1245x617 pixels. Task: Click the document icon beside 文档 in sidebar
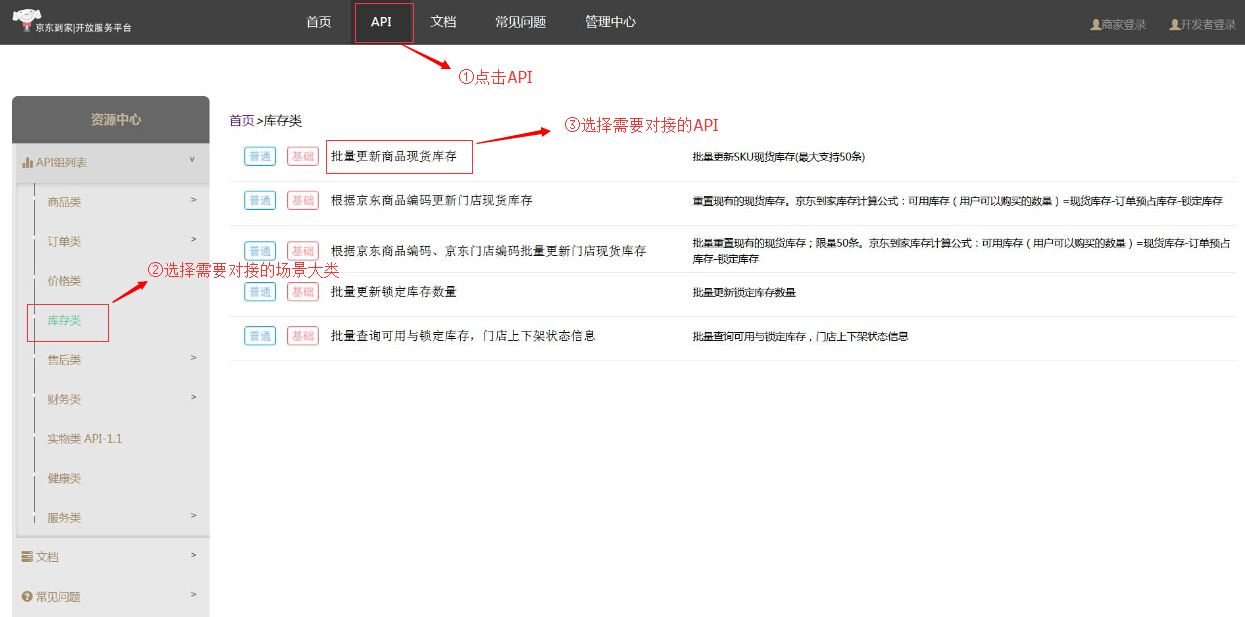pos(27,557)
